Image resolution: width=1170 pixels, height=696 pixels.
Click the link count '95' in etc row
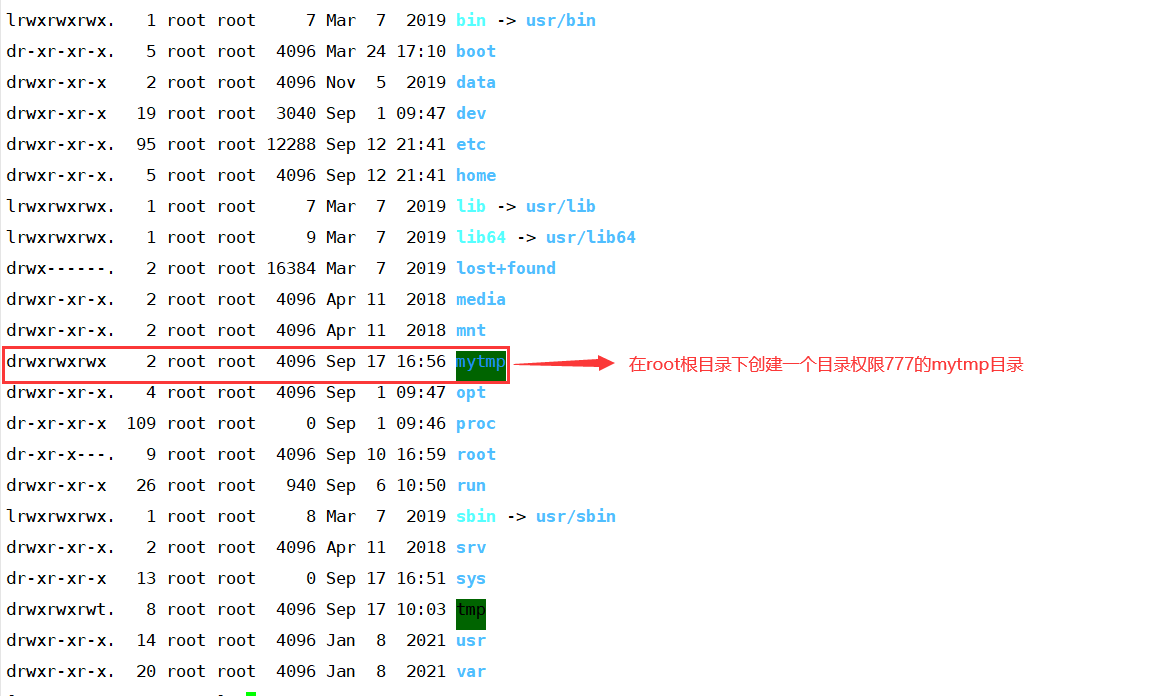146,144
